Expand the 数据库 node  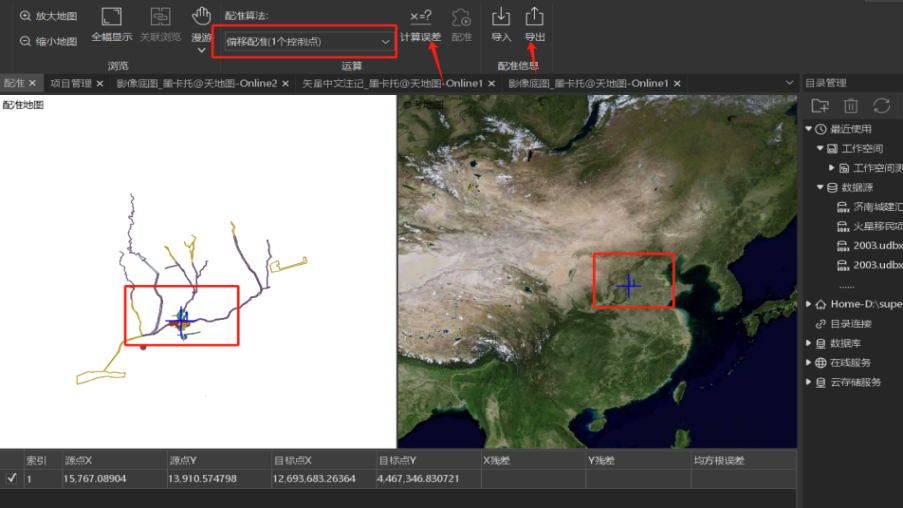tap(809, 343)
